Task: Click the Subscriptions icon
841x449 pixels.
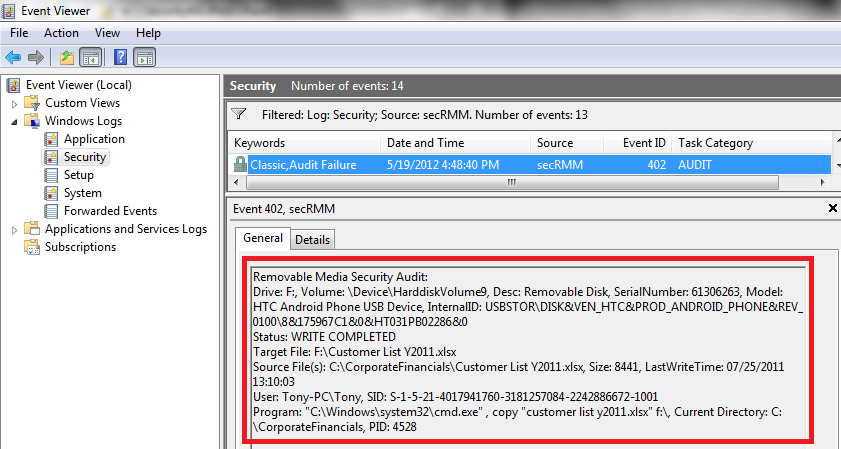Action: 32,247
